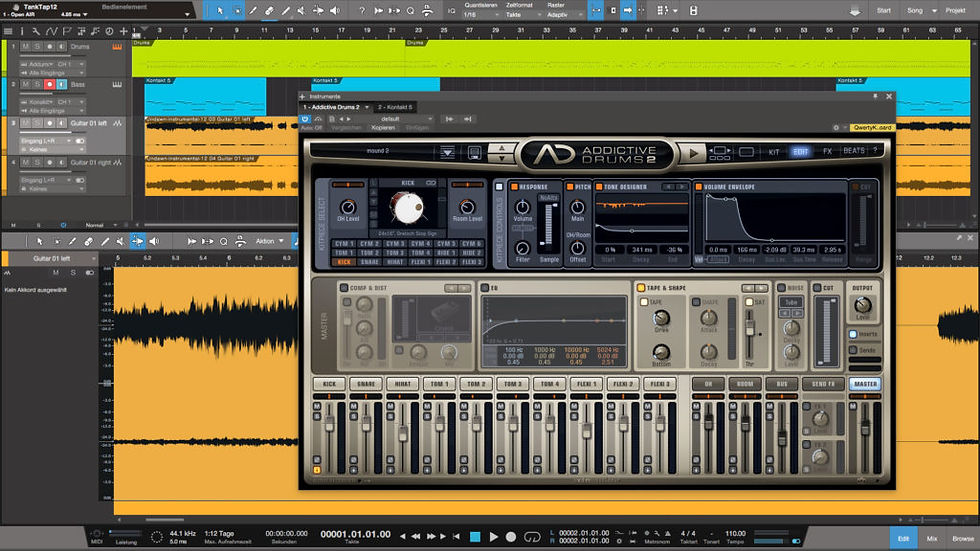The image size is (980, 551).
Task: Toggle the Pitch section enable box
Action: point(570,187)
